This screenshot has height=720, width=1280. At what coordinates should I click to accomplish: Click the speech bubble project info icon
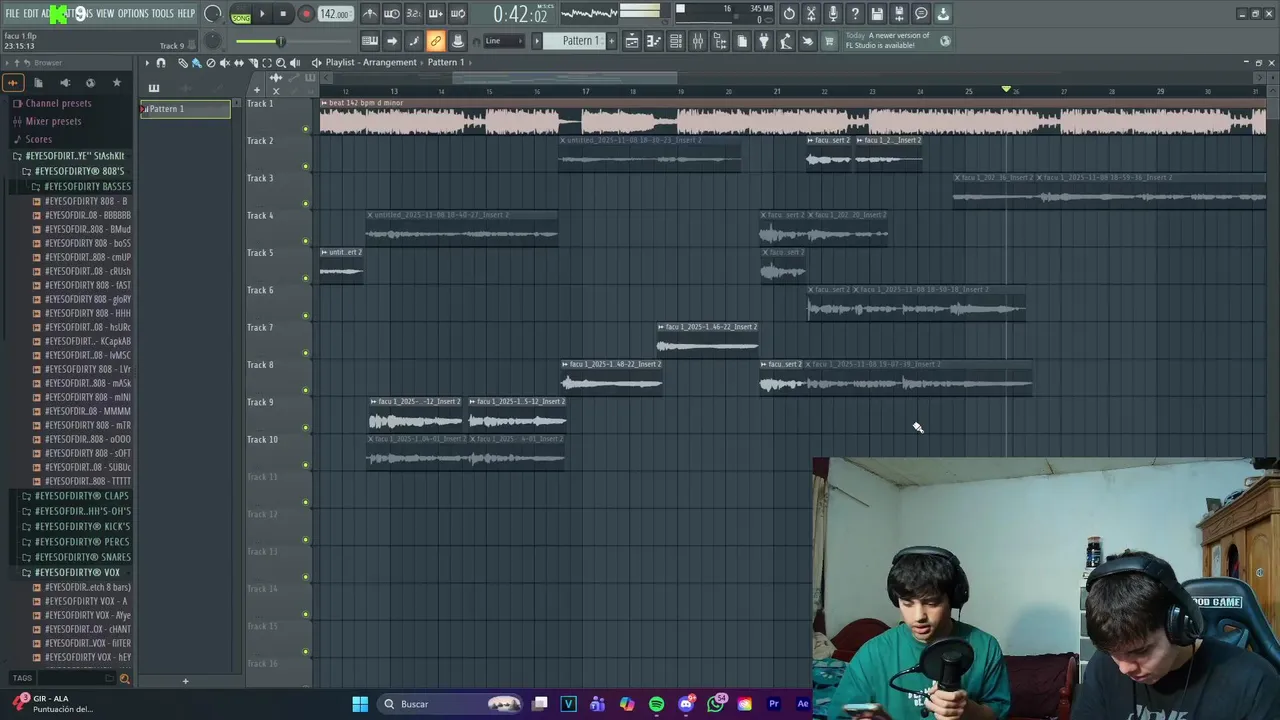pos(921,14)
